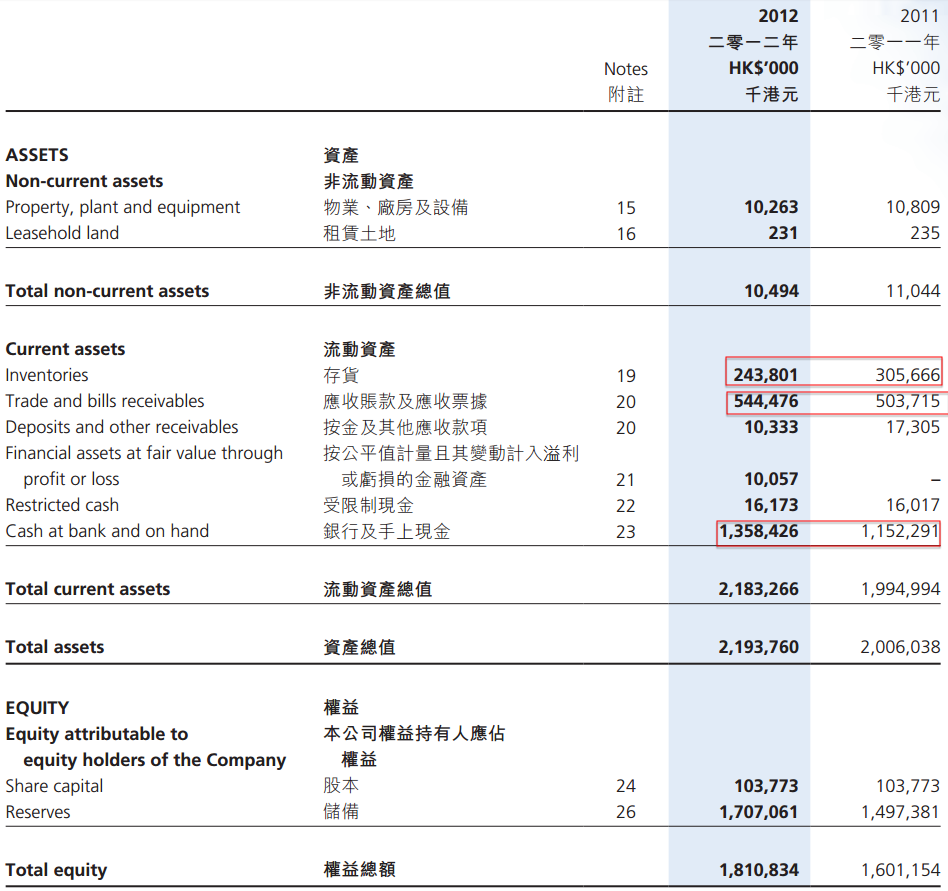
Task: Click the 2012 Inventories value 243,801
Action: [765, 375]
